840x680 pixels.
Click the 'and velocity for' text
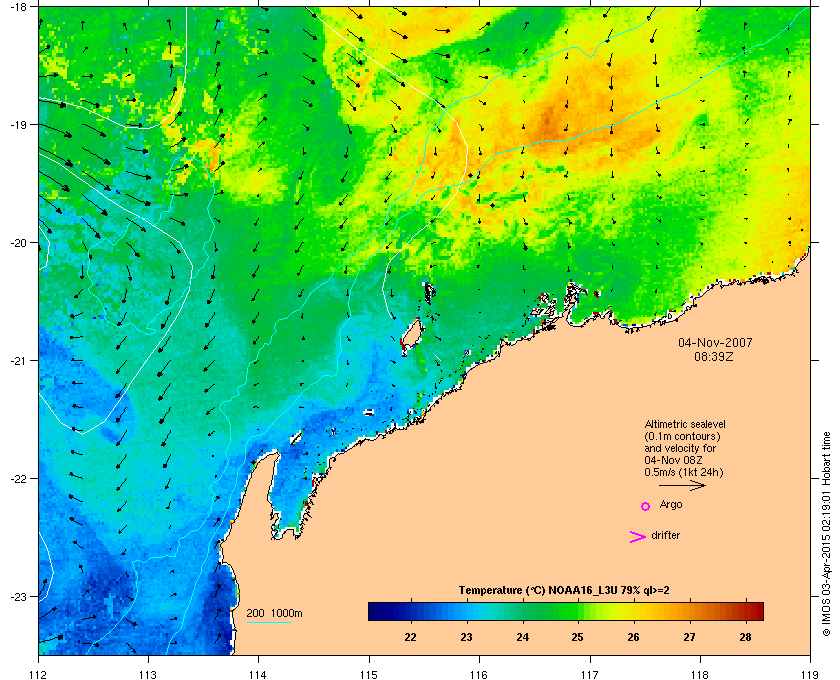click(680, 448)
